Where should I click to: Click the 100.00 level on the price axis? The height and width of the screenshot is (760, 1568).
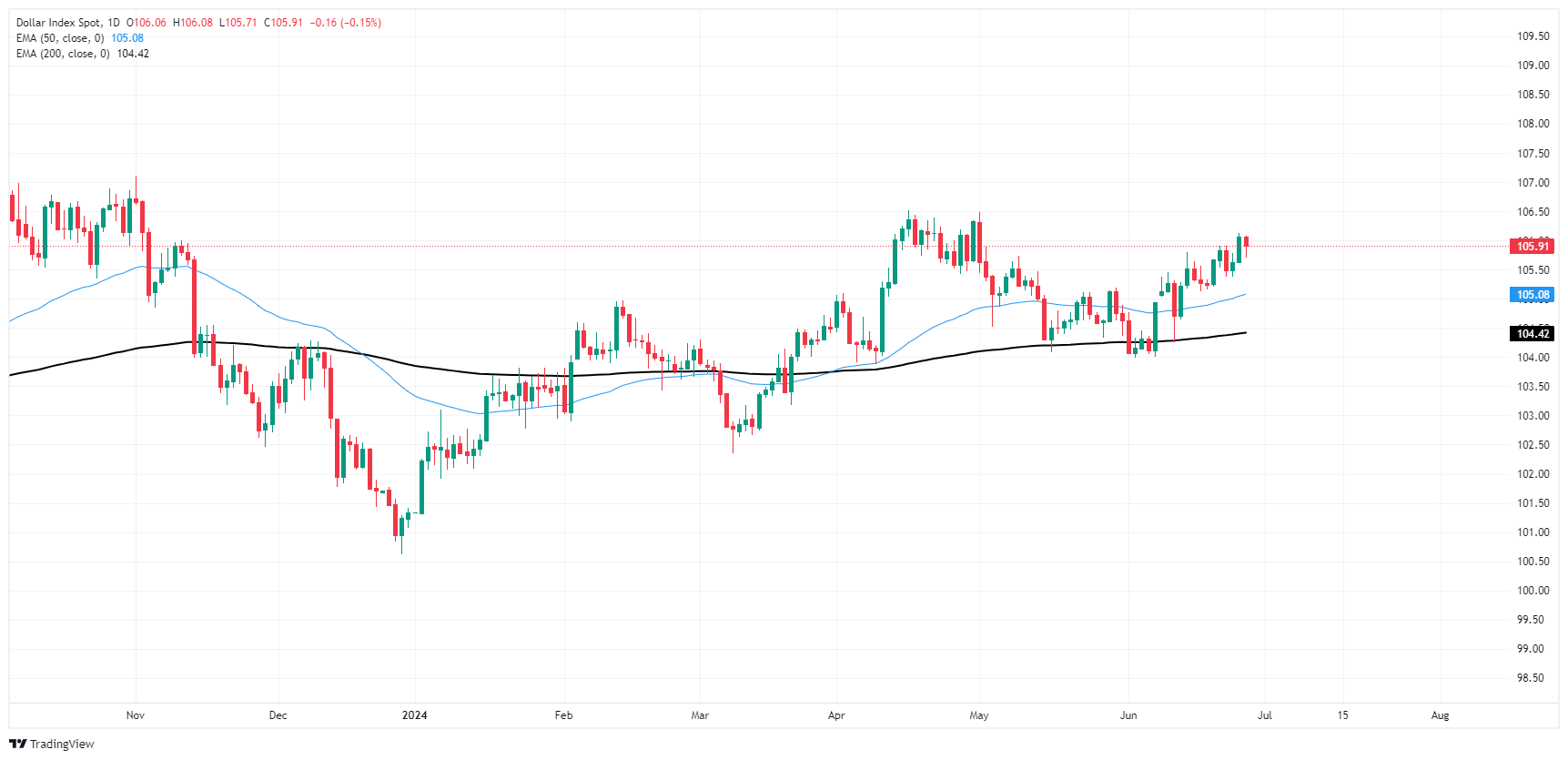click(x=1533, y=591)
